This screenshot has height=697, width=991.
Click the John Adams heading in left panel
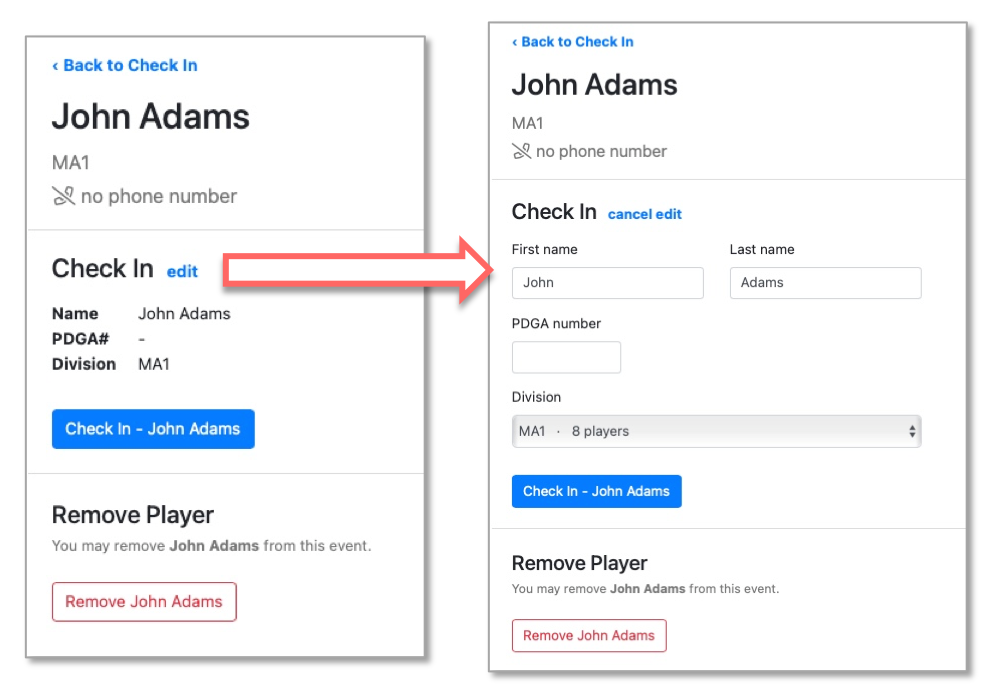[150, 117]
